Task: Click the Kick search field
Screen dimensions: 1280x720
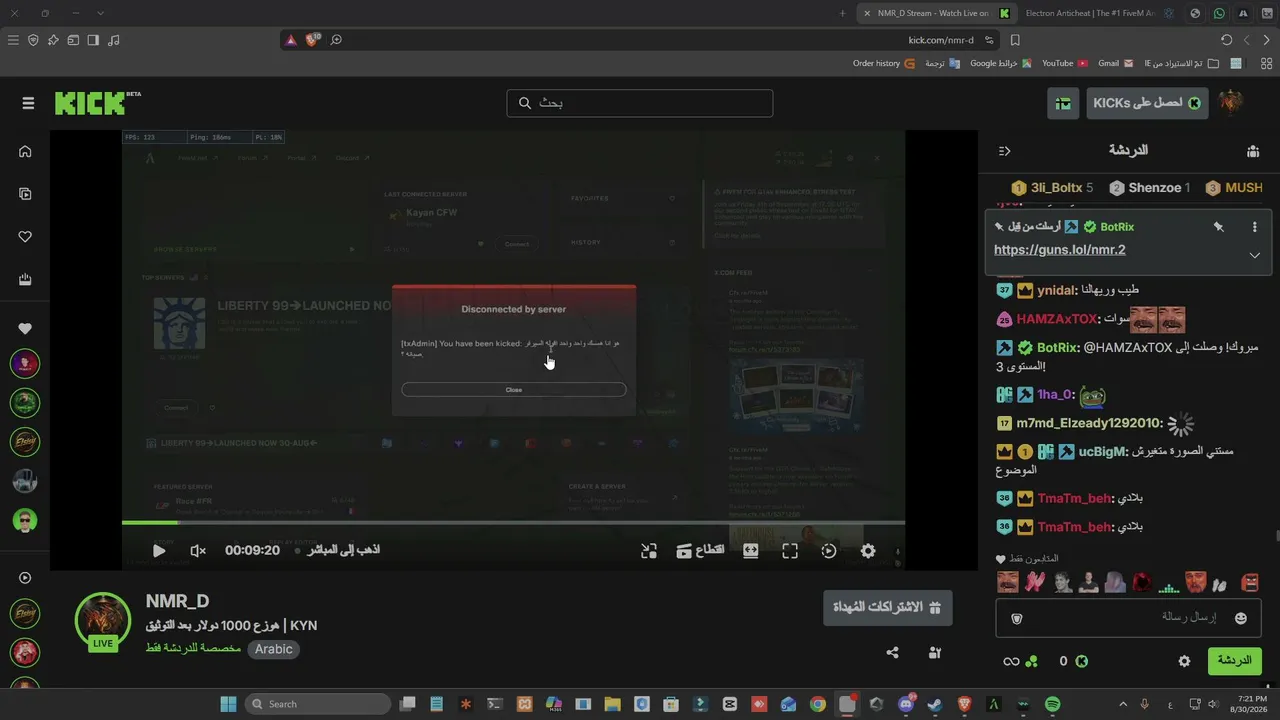Action: pos(640,103)
